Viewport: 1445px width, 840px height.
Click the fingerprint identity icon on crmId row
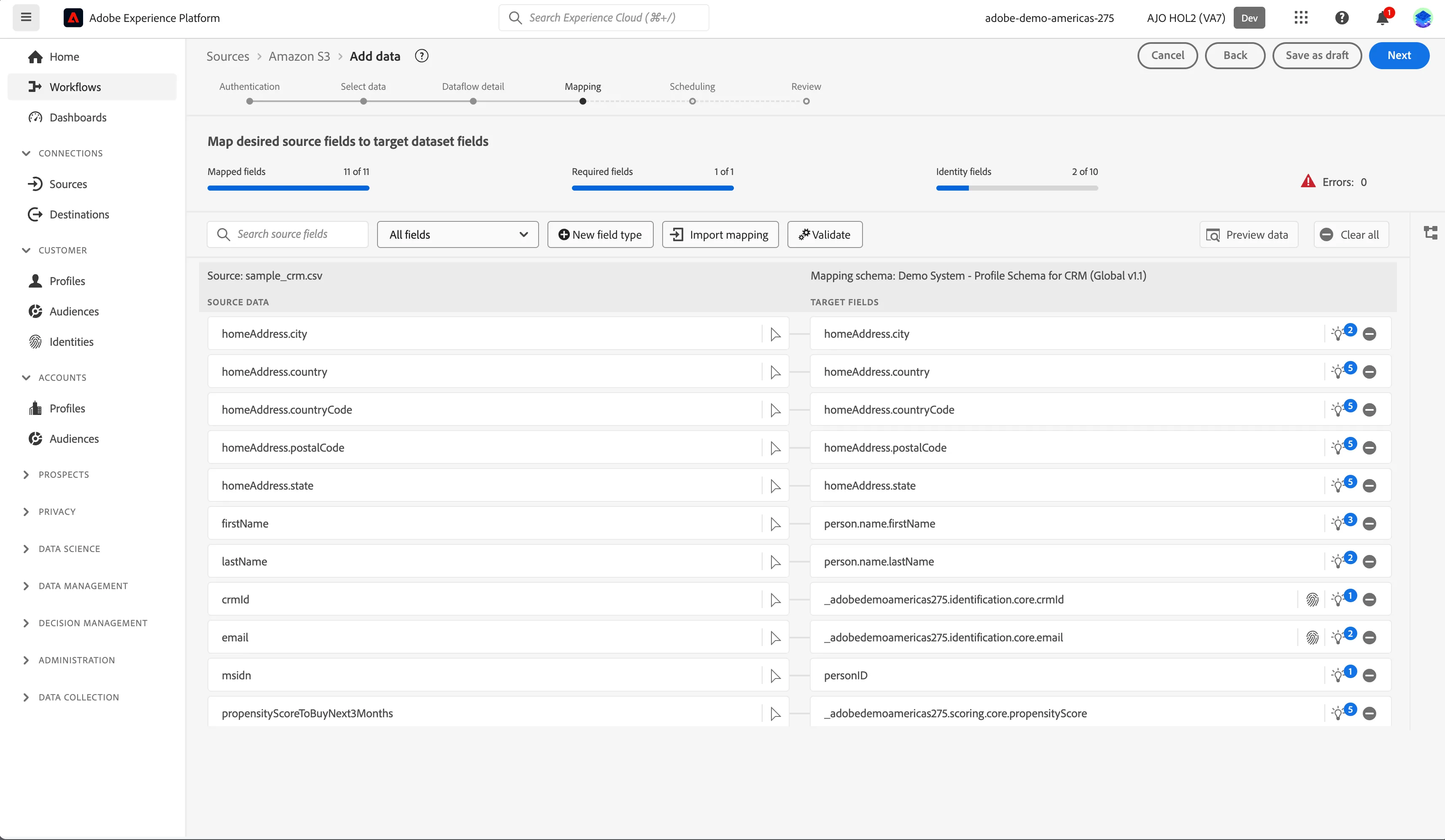click(1312, 599)
